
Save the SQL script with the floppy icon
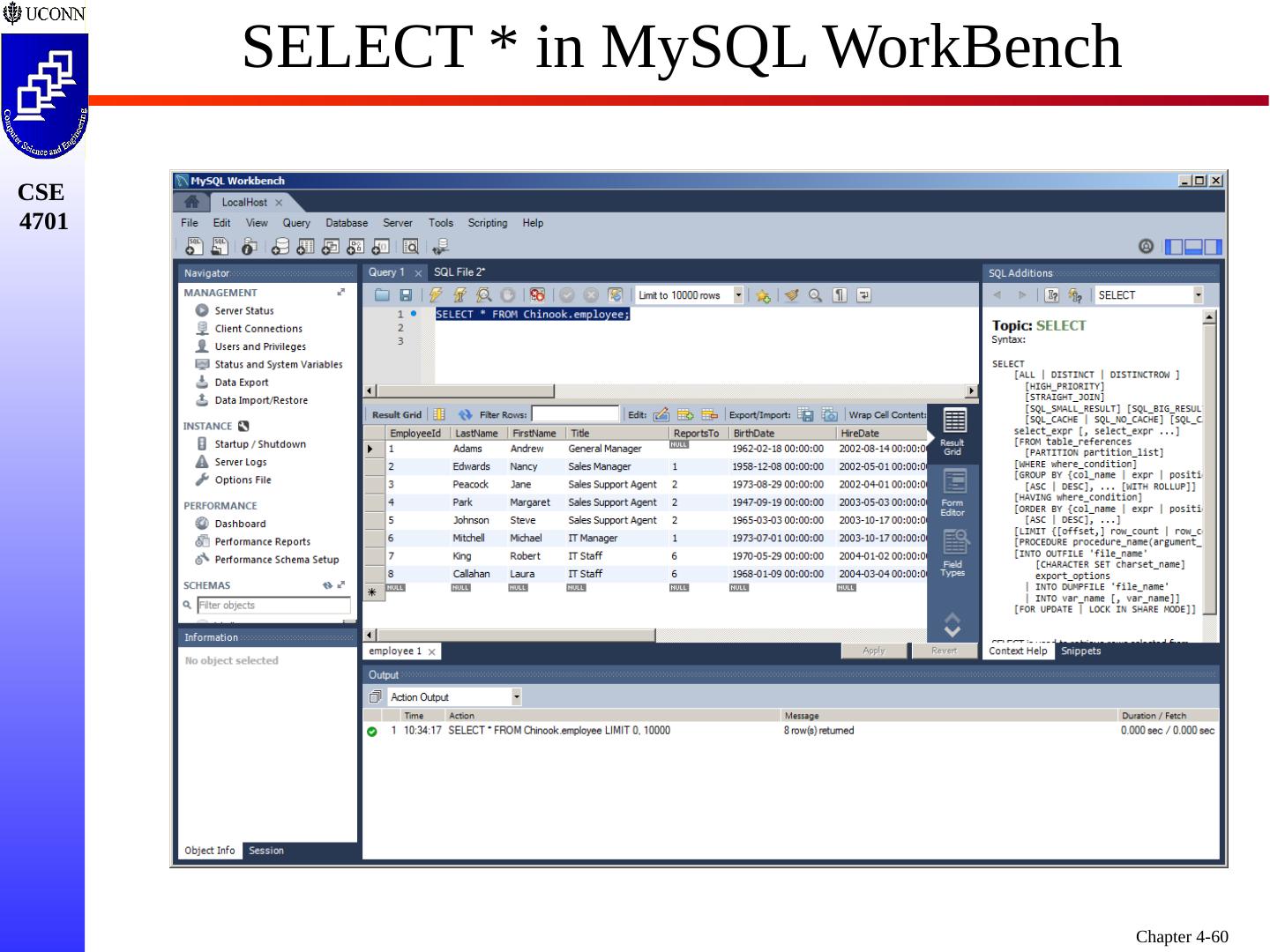(x=406, y=295)
